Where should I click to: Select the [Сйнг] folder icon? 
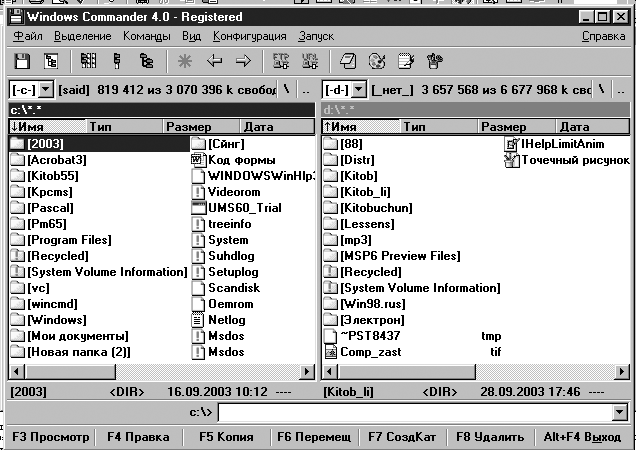pyautogui.click(x=198, y=144)
